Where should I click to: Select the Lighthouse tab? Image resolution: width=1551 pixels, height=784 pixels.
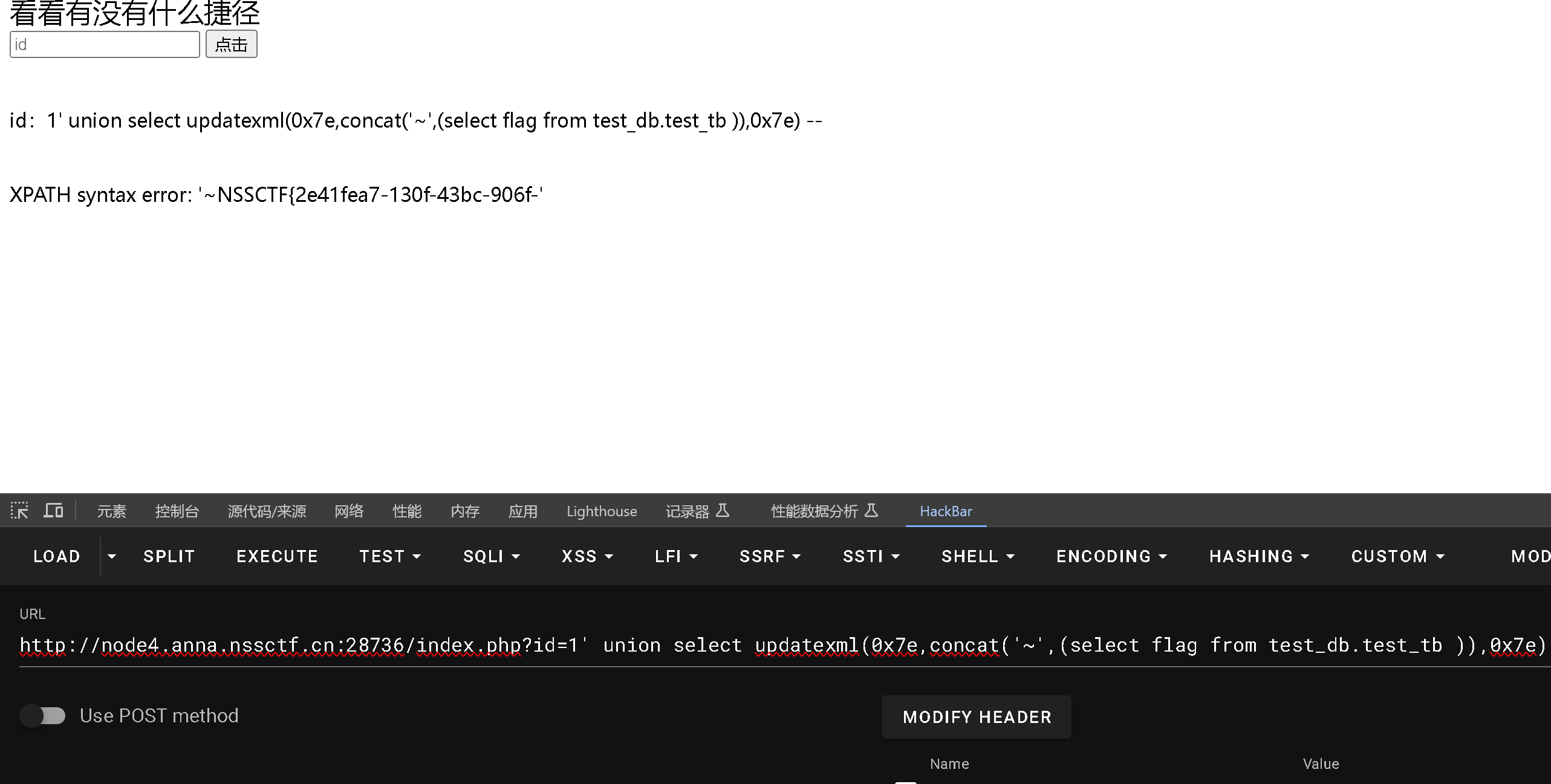point(601,511)
